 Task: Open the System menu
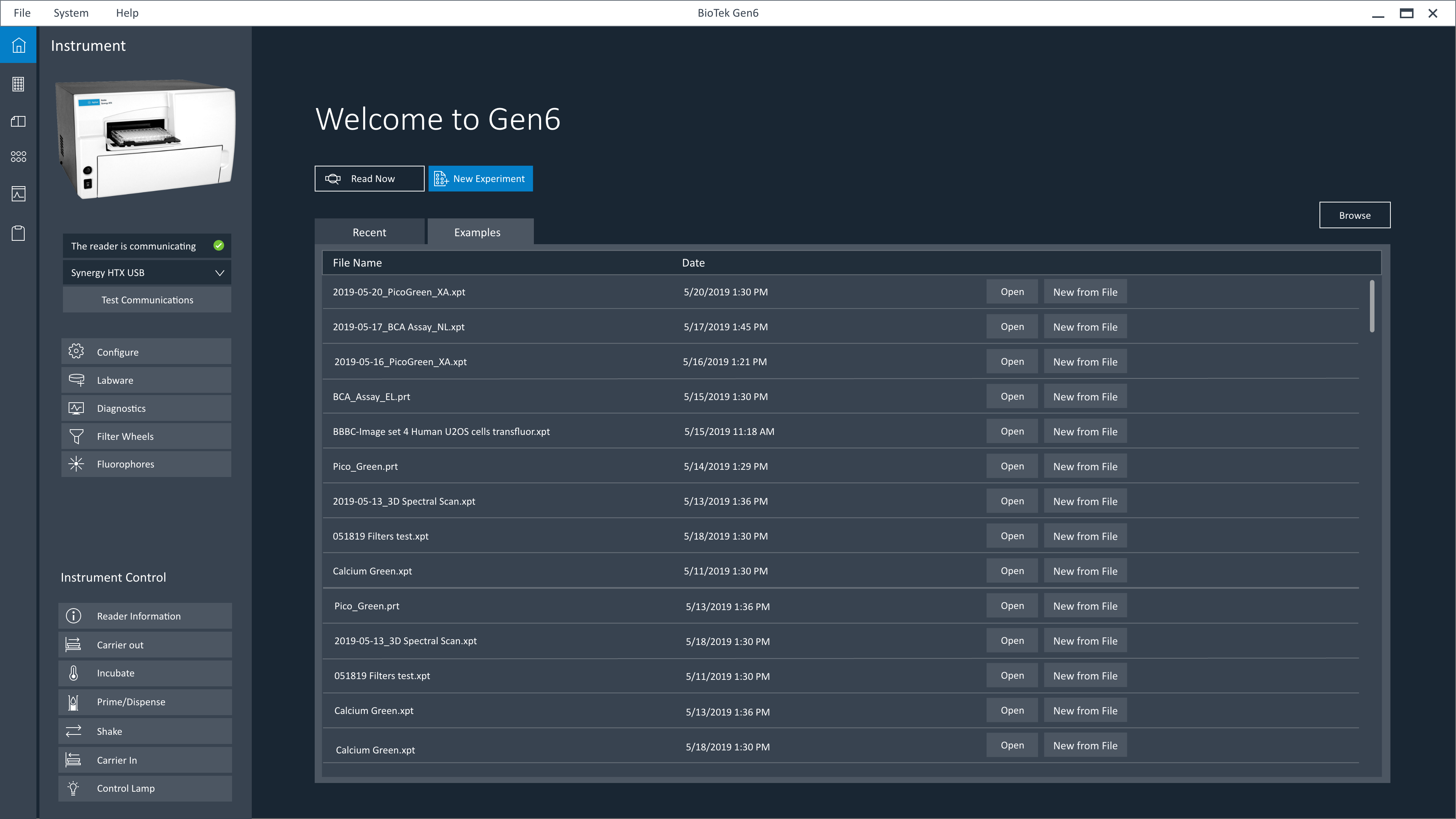(71, 13)
